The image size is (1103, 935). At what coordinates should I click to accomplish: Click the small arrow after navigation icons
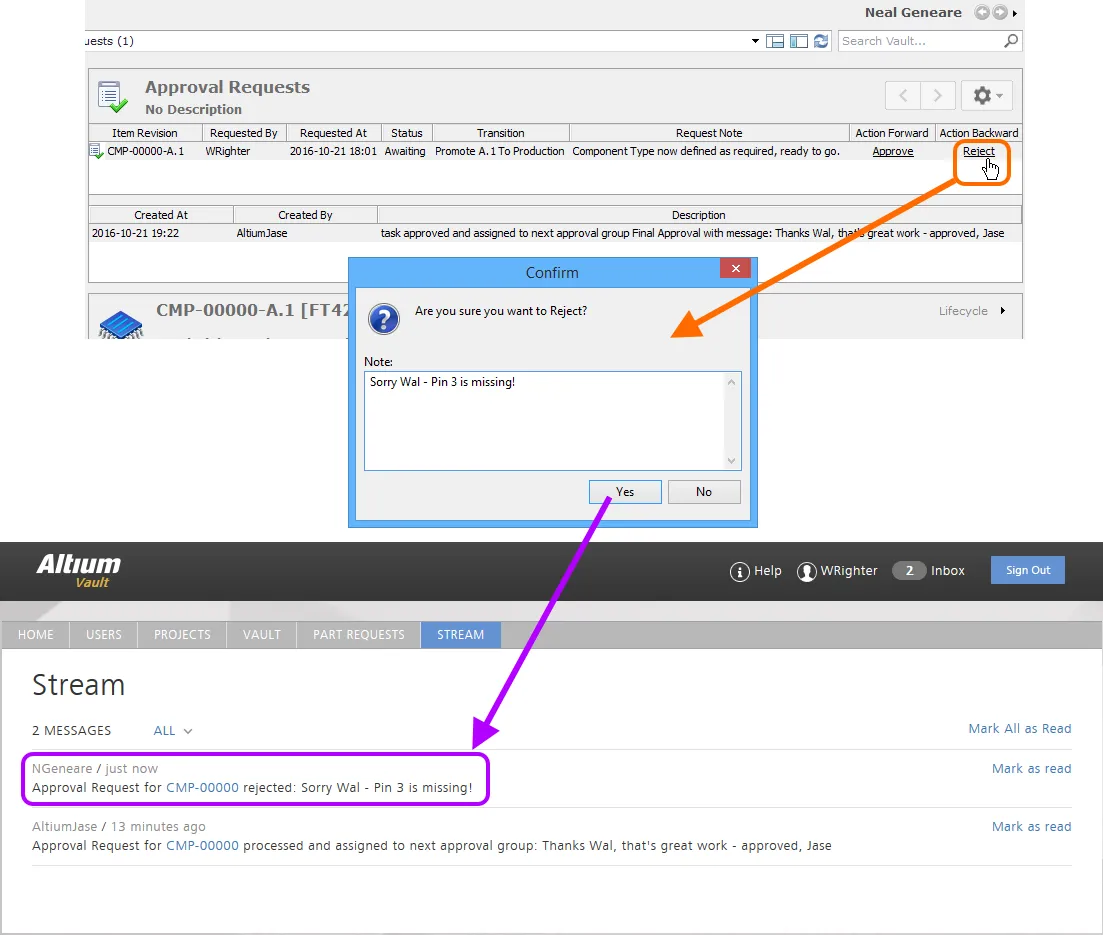pyautogui.click(x=1014, y=13)
